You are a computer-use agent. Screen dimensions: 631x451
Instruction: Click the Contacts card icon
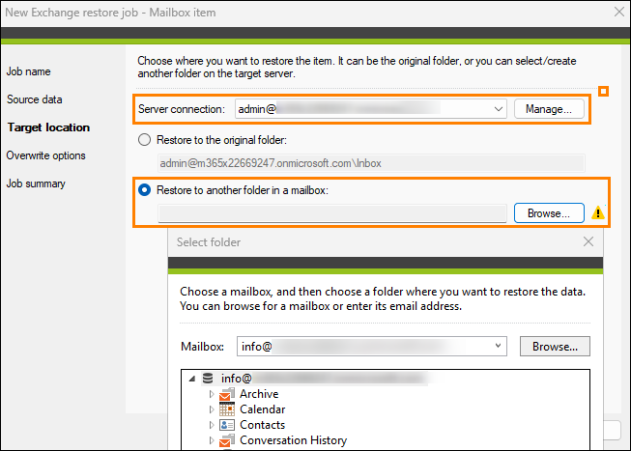[x=227, y=425]
